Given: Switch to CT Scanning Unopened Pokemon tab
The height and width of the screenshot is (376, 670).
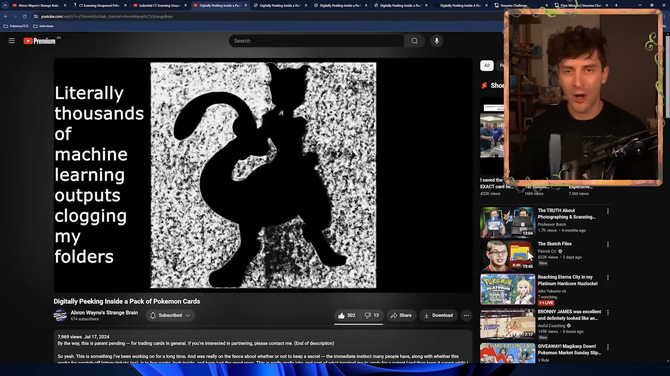Looking at the screenshot, I should [x=99, y=6].
